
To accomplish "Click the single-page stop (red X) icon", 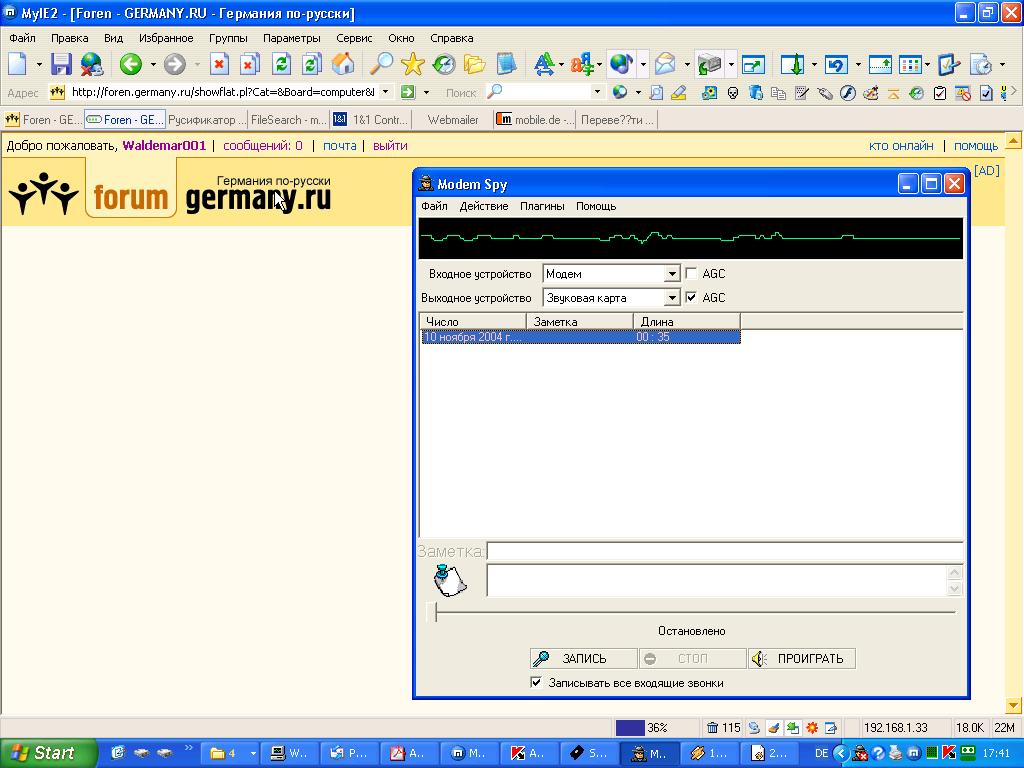I will pyautogui.click(x=219, y=64).
